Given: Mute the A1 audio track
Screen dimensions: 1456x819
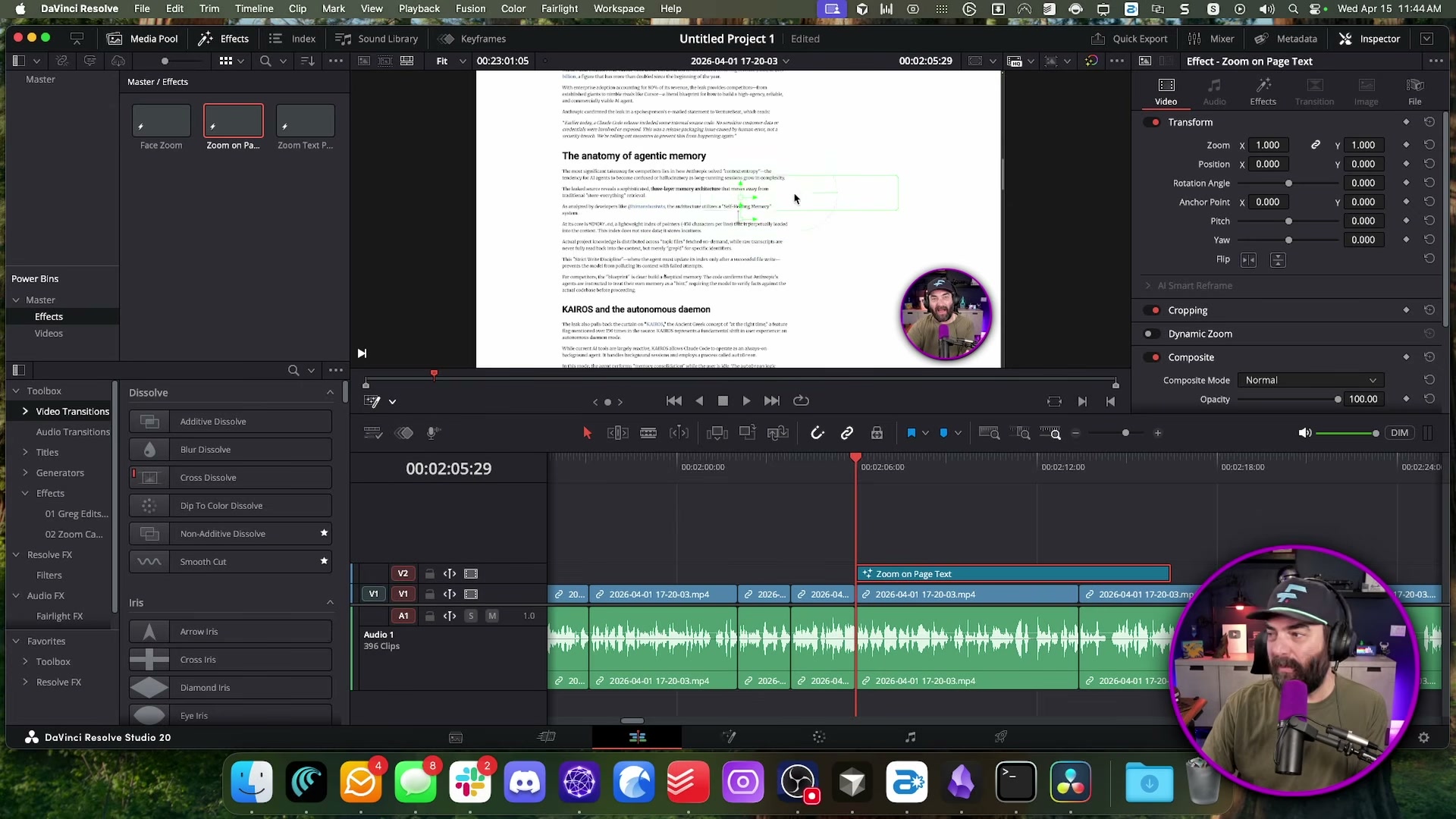Looking at the screenshot, I should click(492, 616).
